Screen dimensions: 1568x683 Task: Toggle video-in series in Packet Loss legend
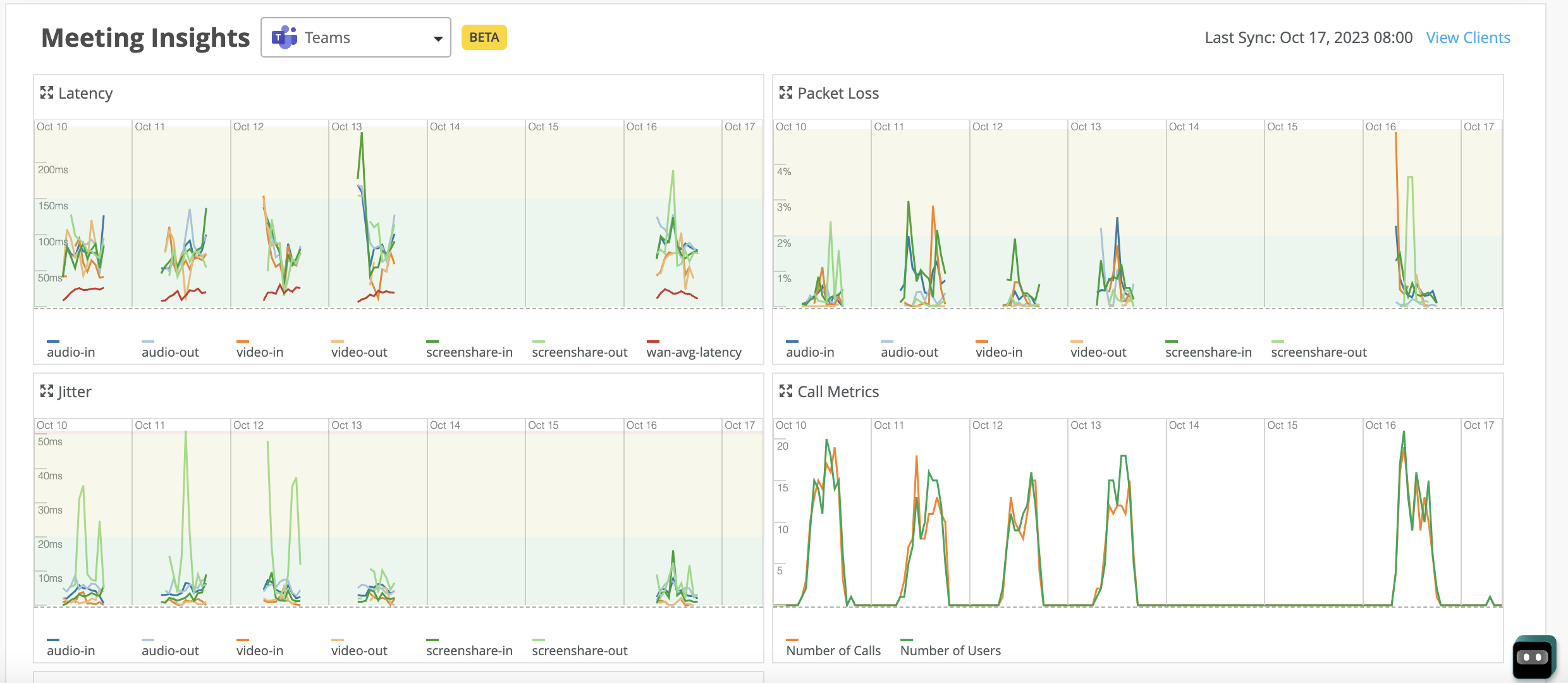click(x=998, y=352)
